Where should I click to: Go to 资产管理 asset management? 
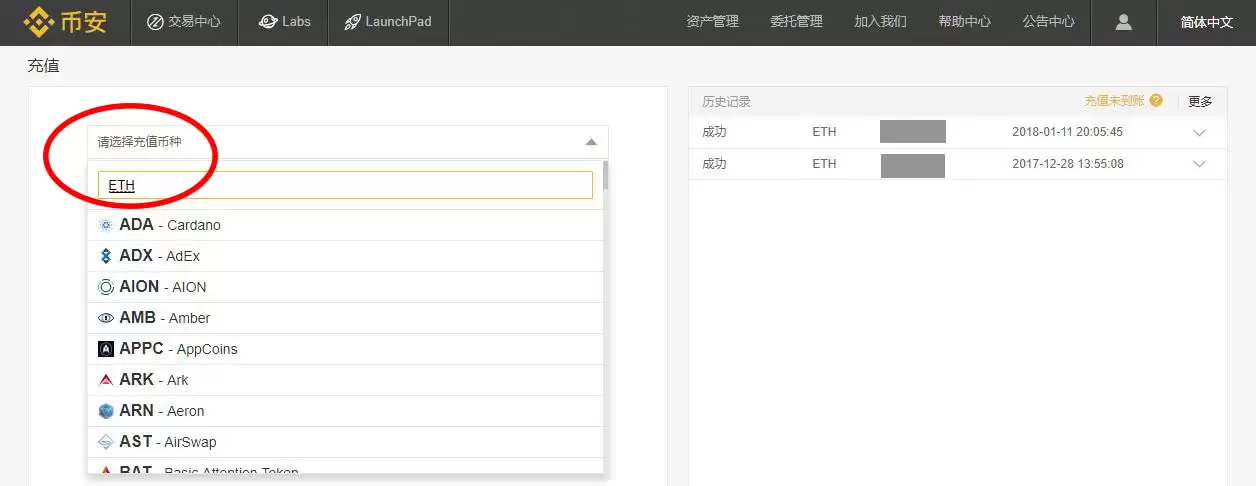713,21
